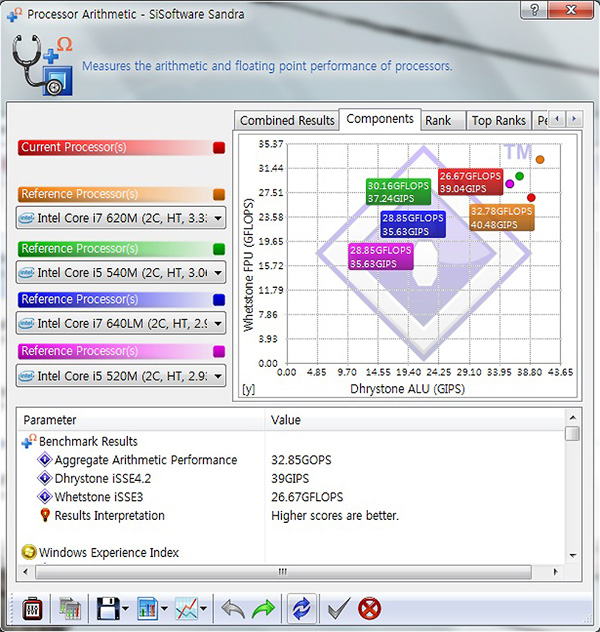Screen dimensions: 600x632
Task: Click the checkmark OK icon
Action: [x=339, y=609]
